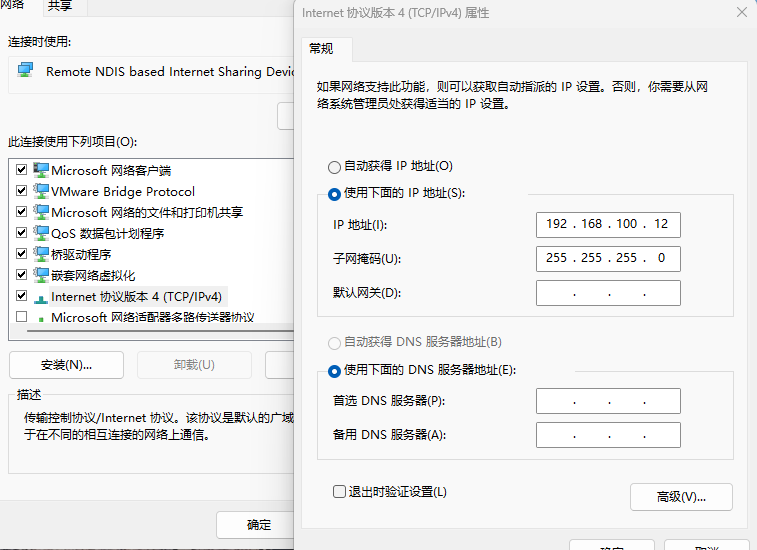Select 自动获得 IP 地址 radio button
757x550 pixels.
(334, 167)
